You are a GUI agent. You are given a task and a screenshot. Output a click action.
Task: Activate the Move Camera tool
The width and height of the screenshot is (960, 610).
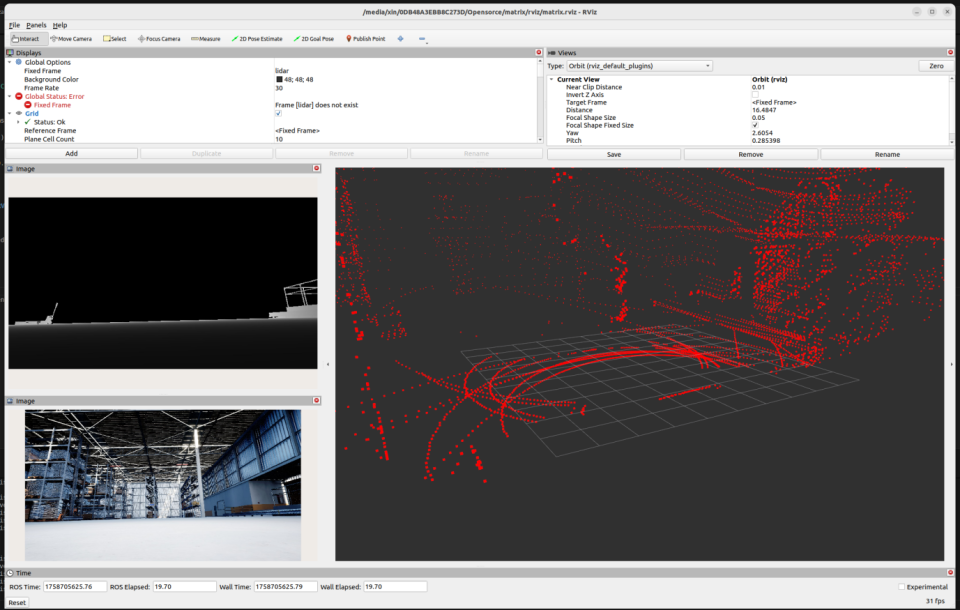(x=70, y=39)
